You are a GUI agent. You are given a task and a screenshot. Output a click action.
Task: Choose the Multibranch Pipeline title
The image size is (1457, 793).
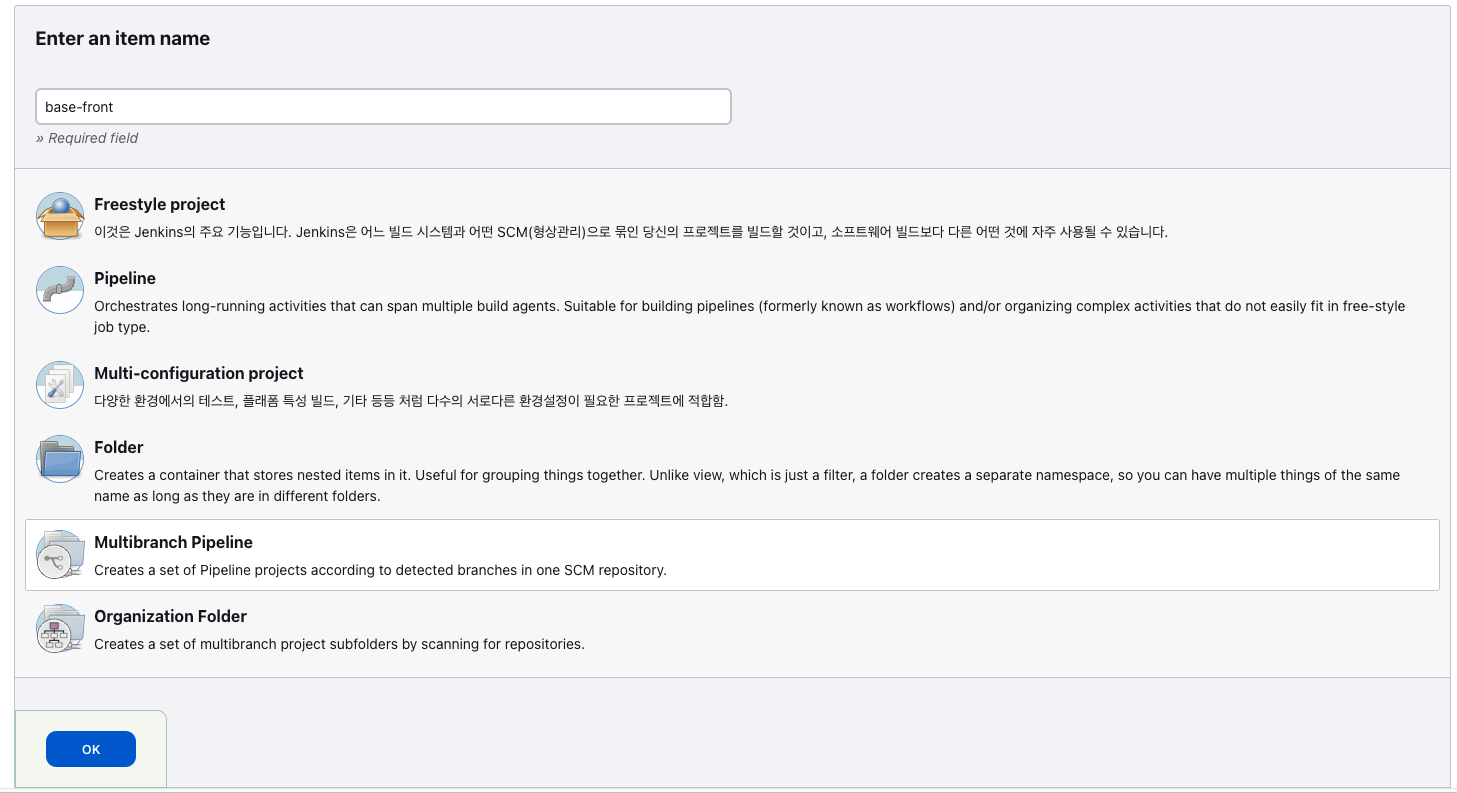[173, 542]
